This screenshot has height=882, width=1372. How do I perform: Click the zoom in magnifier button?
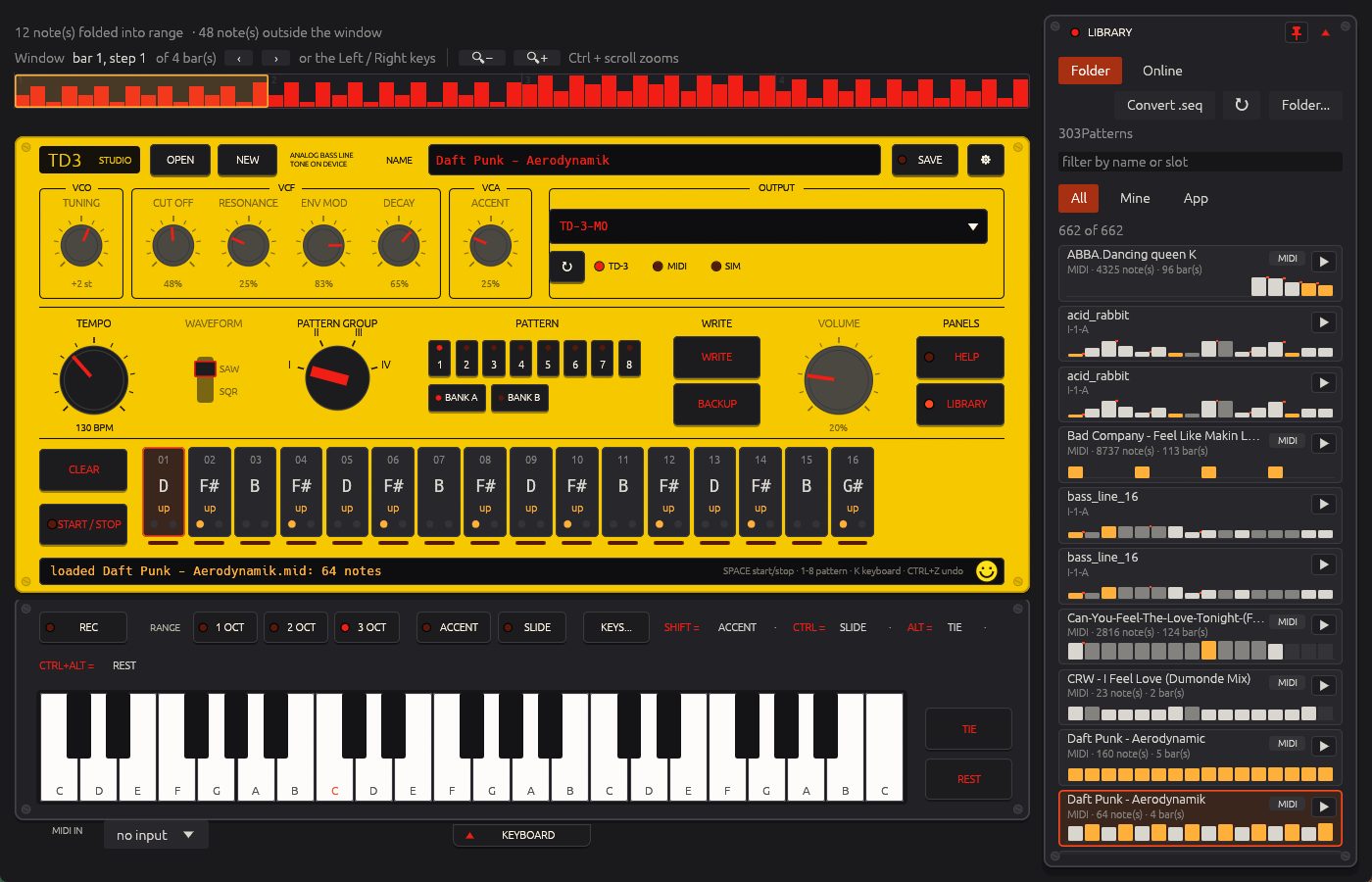point(537,58)
